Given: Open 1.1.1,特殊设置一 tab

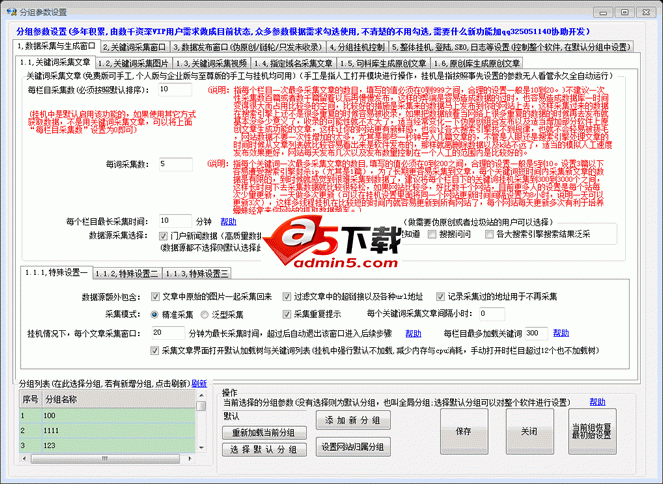Looking at the screenshot, I should [57, 273].
